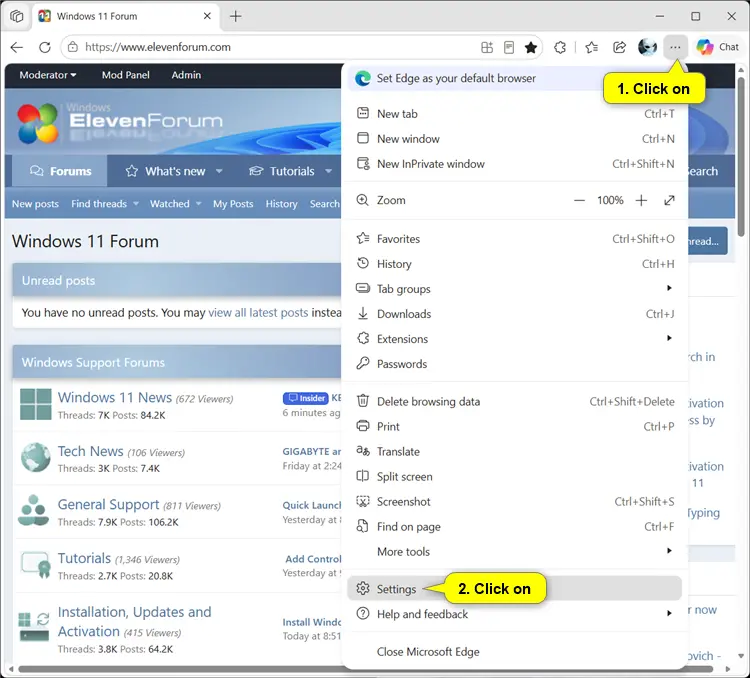Open the Tutorials nav dropdown arrow
The image size is (750, 678).
329,171
